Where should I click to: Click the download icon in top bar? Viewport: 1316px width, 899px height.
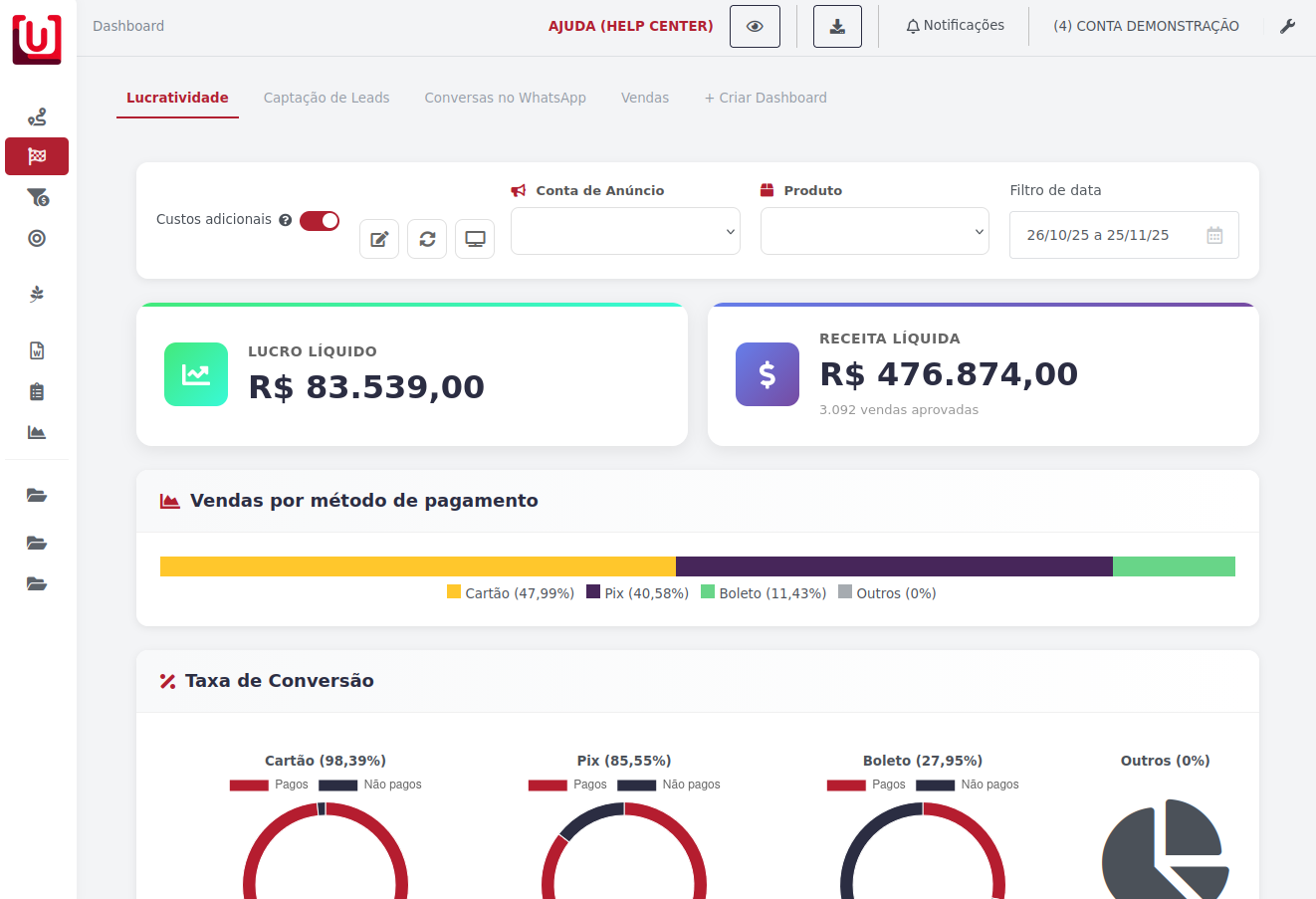(837, 26)
